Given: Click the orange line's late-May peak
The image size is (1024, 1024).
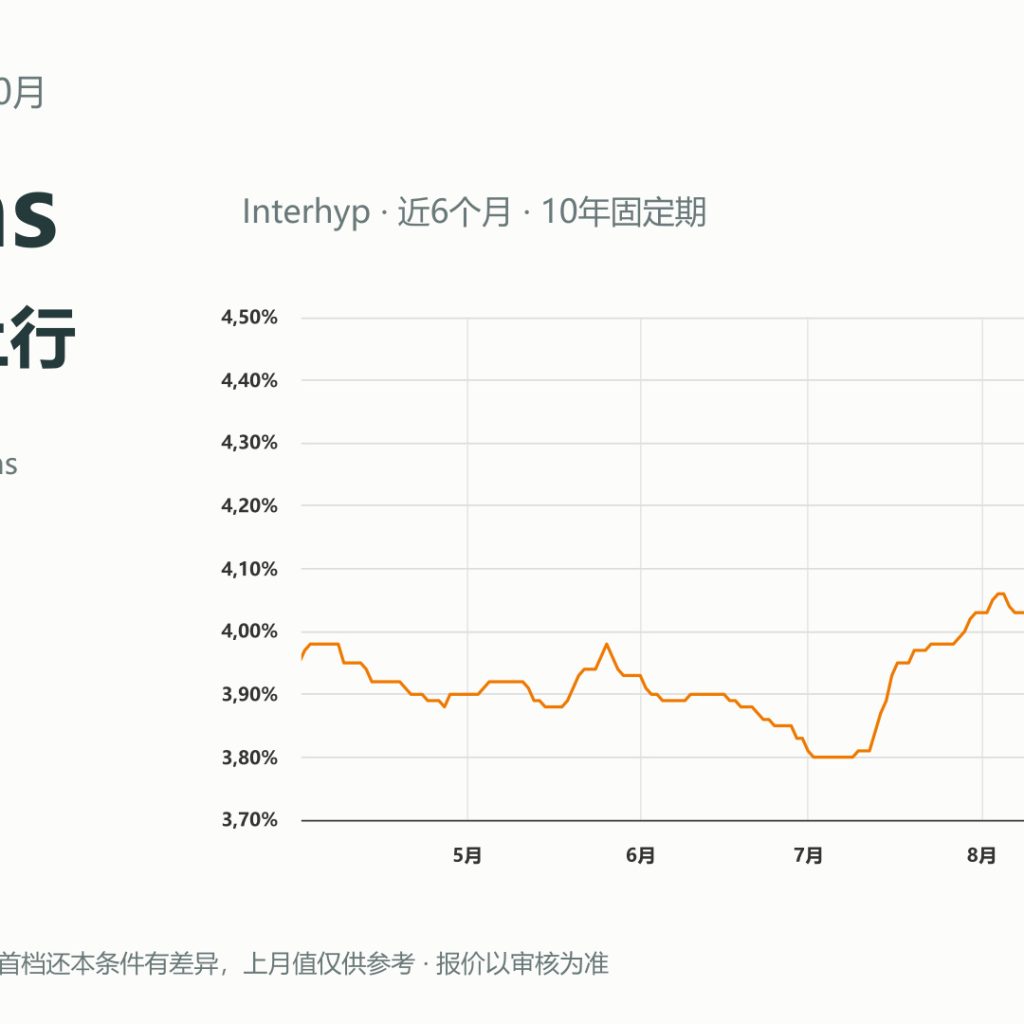Looking at the screenshot, I should pos(607,645).
